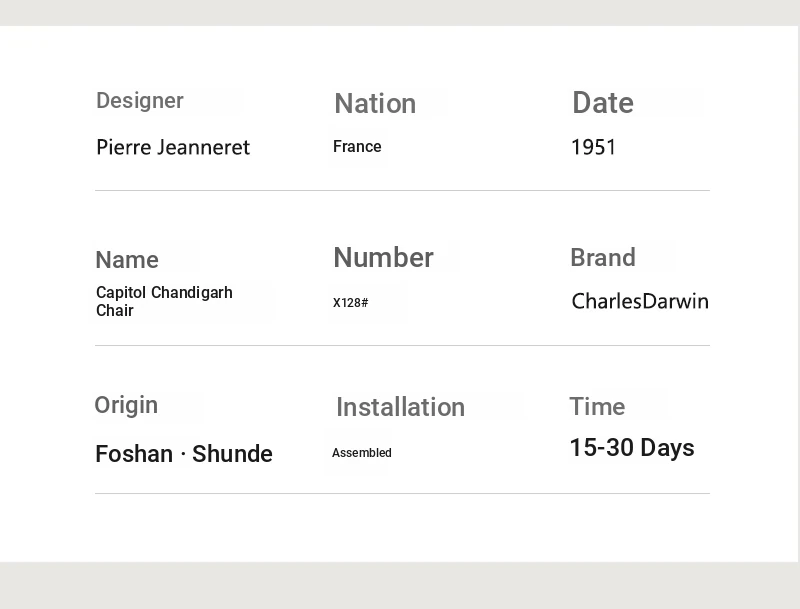Click the Time heading label
The height and width of the screenshot is (609, 800).
coord(597,407)
